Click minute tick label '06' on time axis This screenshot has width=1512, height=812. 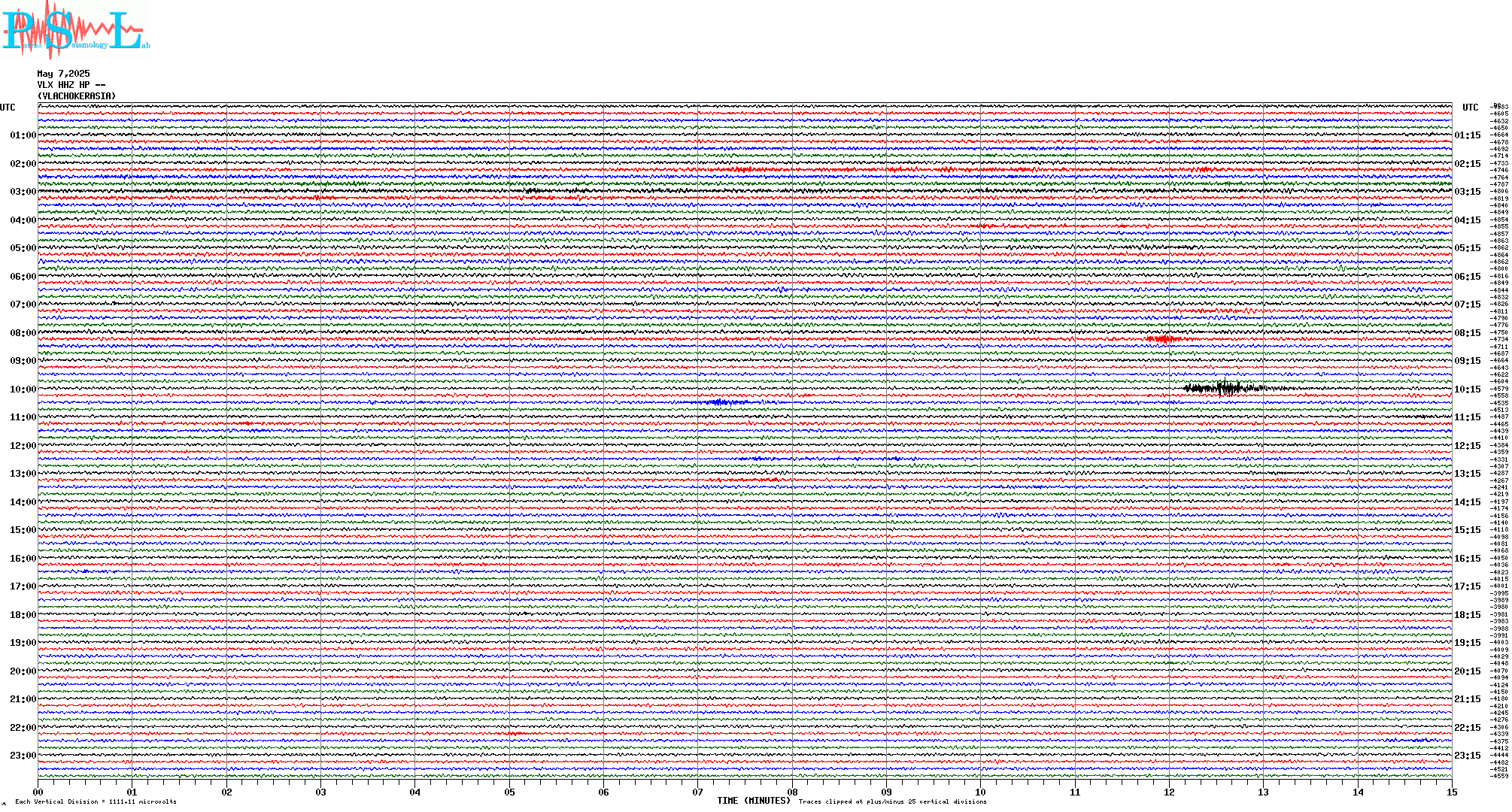coord(604,792)
